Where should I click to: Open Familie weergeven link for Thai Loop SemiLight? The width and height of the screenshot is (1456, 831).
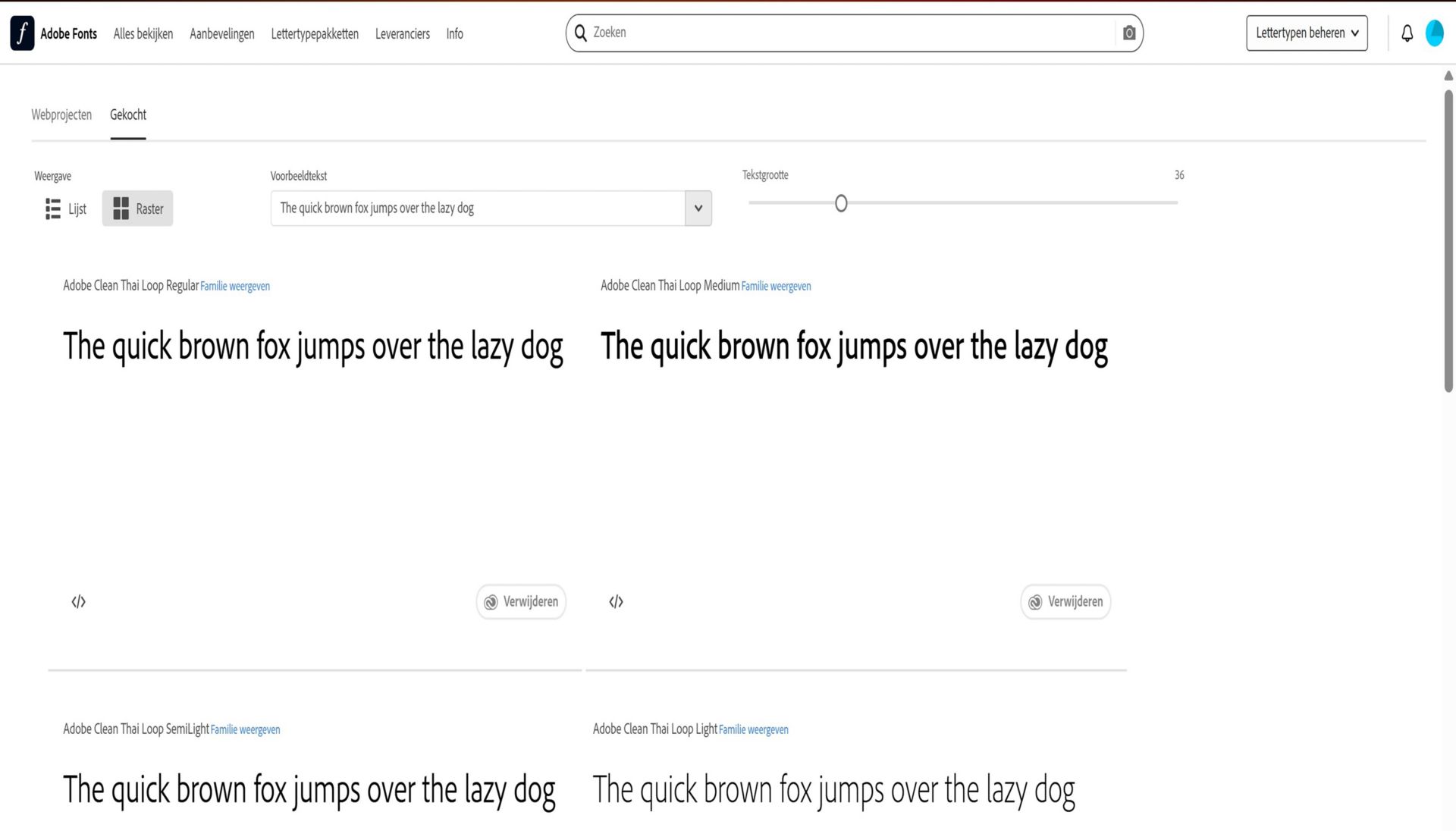245,730
